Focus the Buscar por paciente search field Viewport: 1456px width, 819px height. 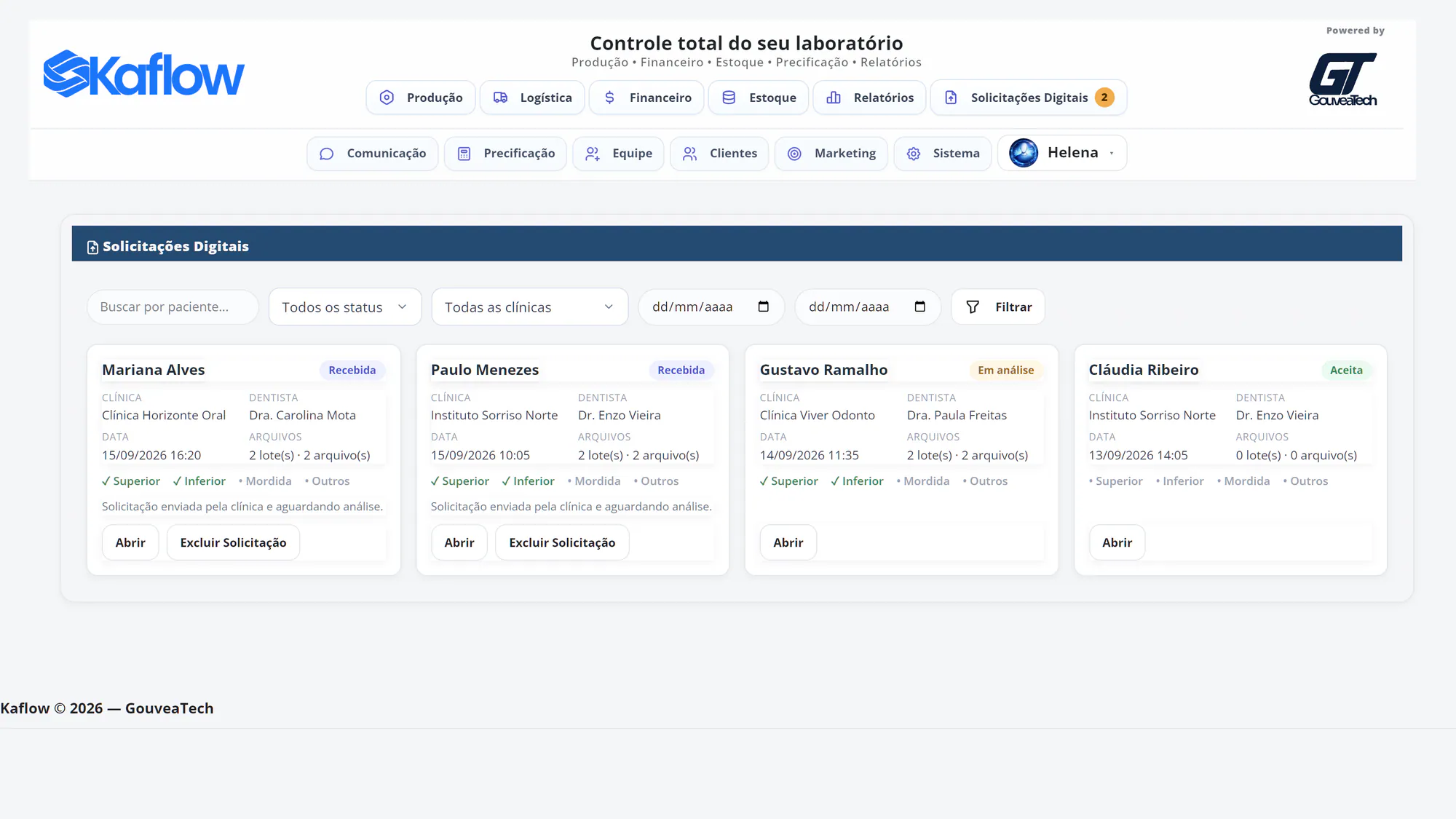(x=173, y=307)
